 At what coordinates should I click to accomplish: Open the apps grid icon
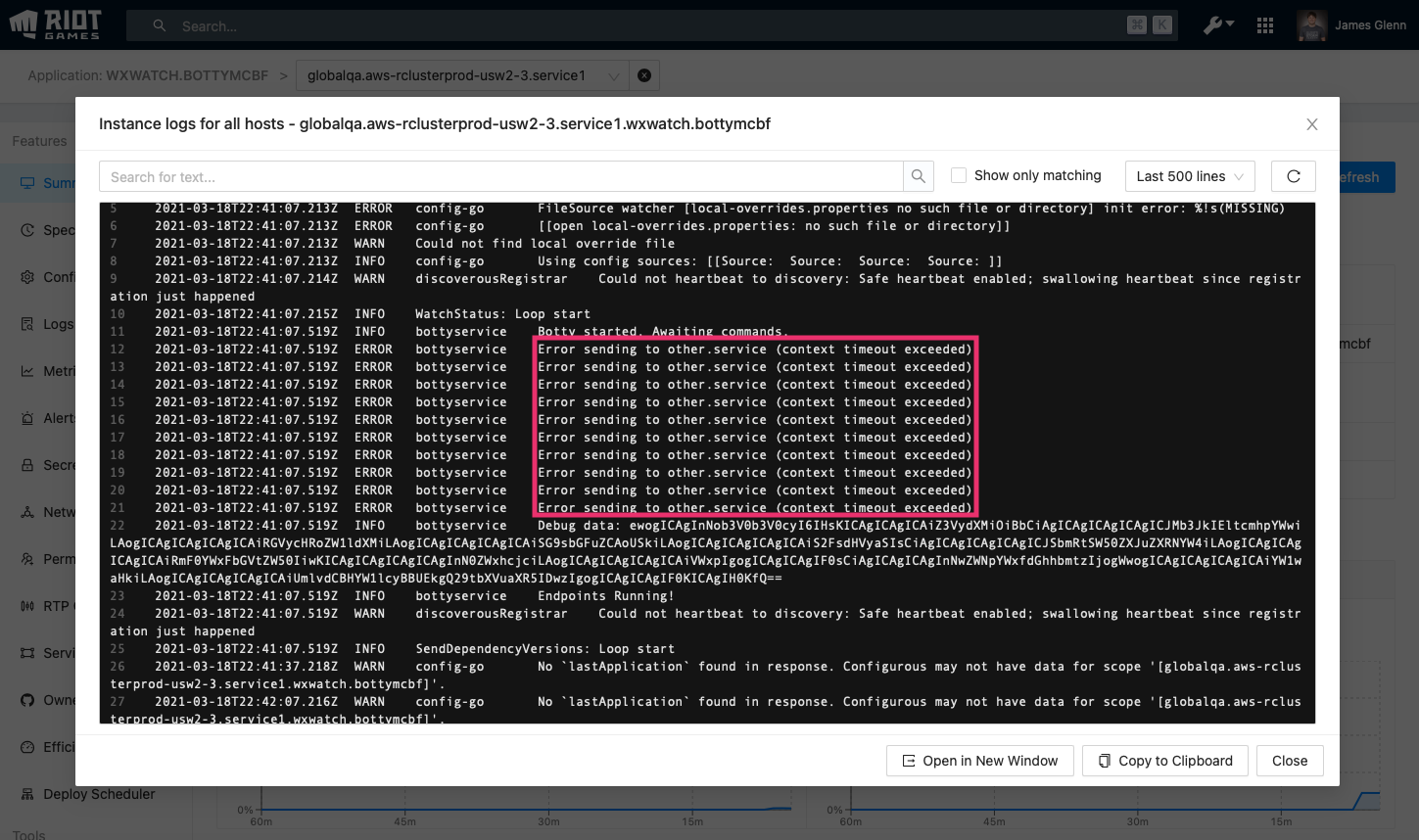1265,25
